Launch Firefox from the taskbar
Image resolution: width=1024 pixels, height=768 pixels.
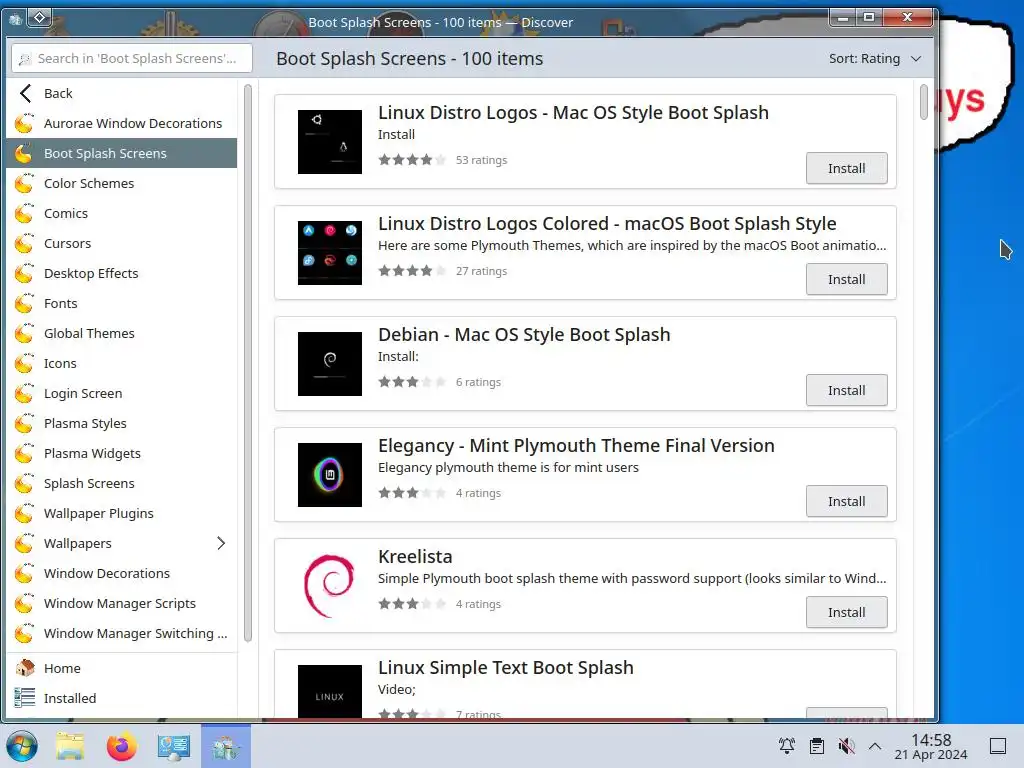point(121,746)
